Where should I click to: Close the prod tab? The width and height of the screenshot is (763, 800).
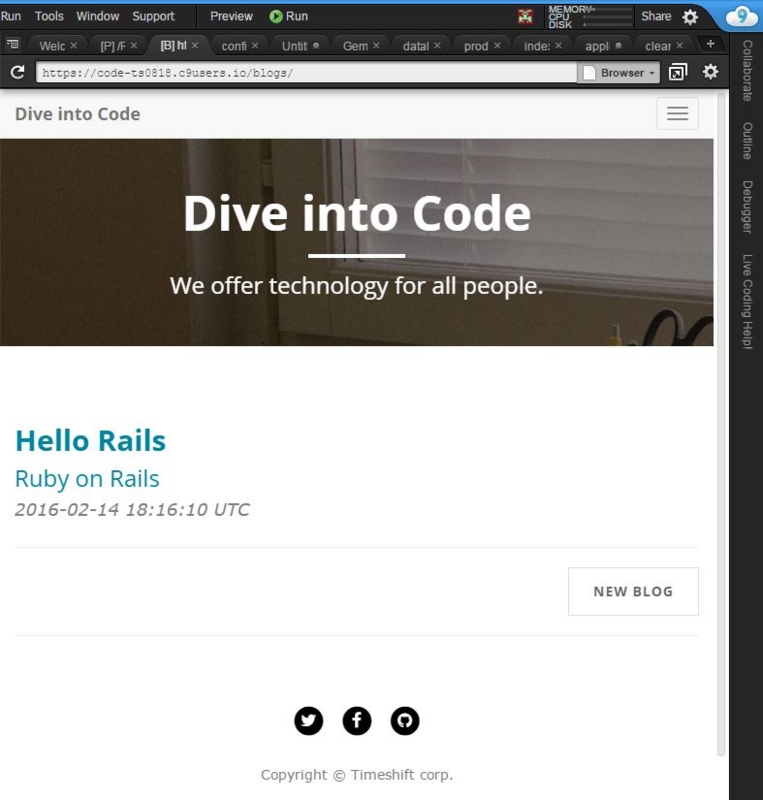(x=497, y=45)
